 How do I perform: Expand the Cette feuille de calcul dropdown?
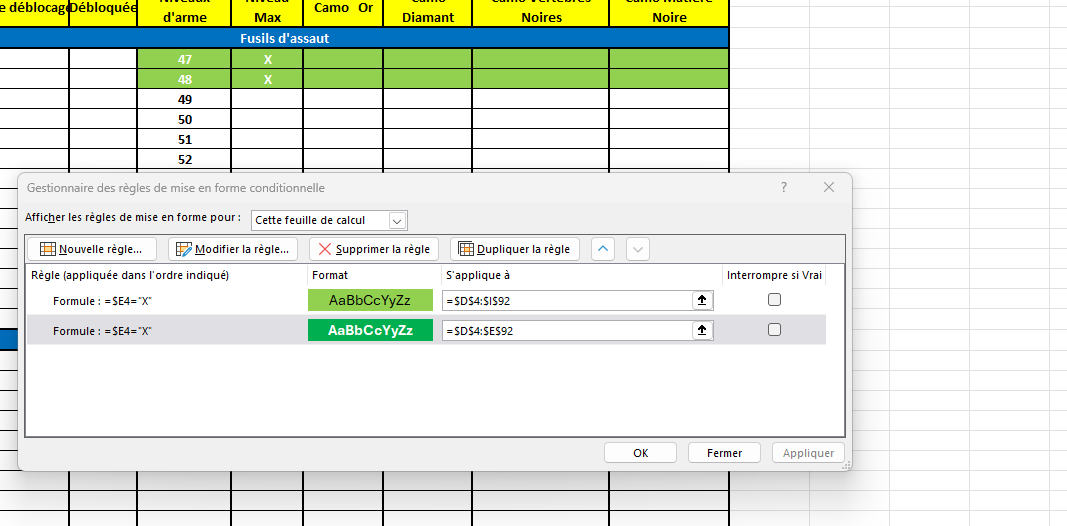click(x=397, y=220)
